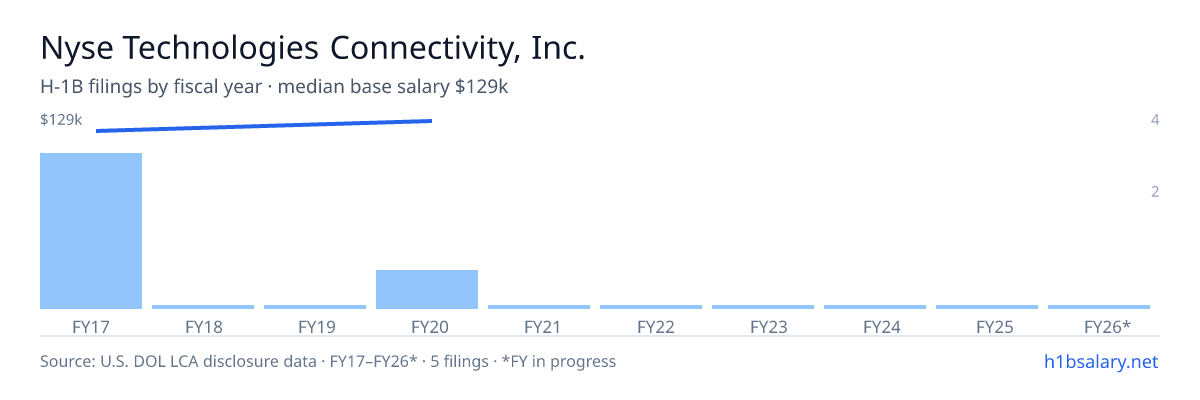Select the FY20 axis label

tap(427, 327)
